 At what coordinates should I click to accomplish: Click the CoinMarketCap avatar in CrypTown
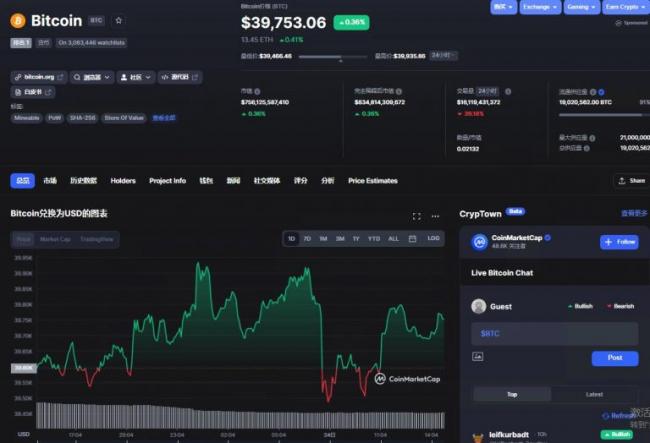480,242
